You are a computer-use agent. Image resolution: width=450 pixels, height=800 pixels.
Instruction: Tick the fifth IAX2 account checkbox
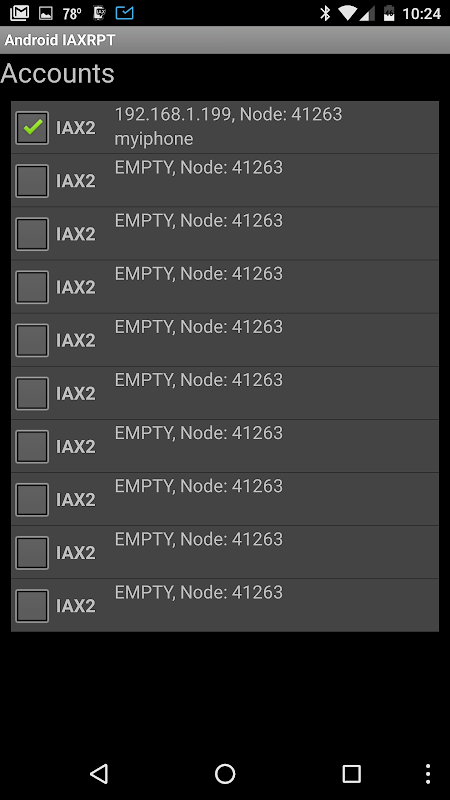[x=32, y=340]
